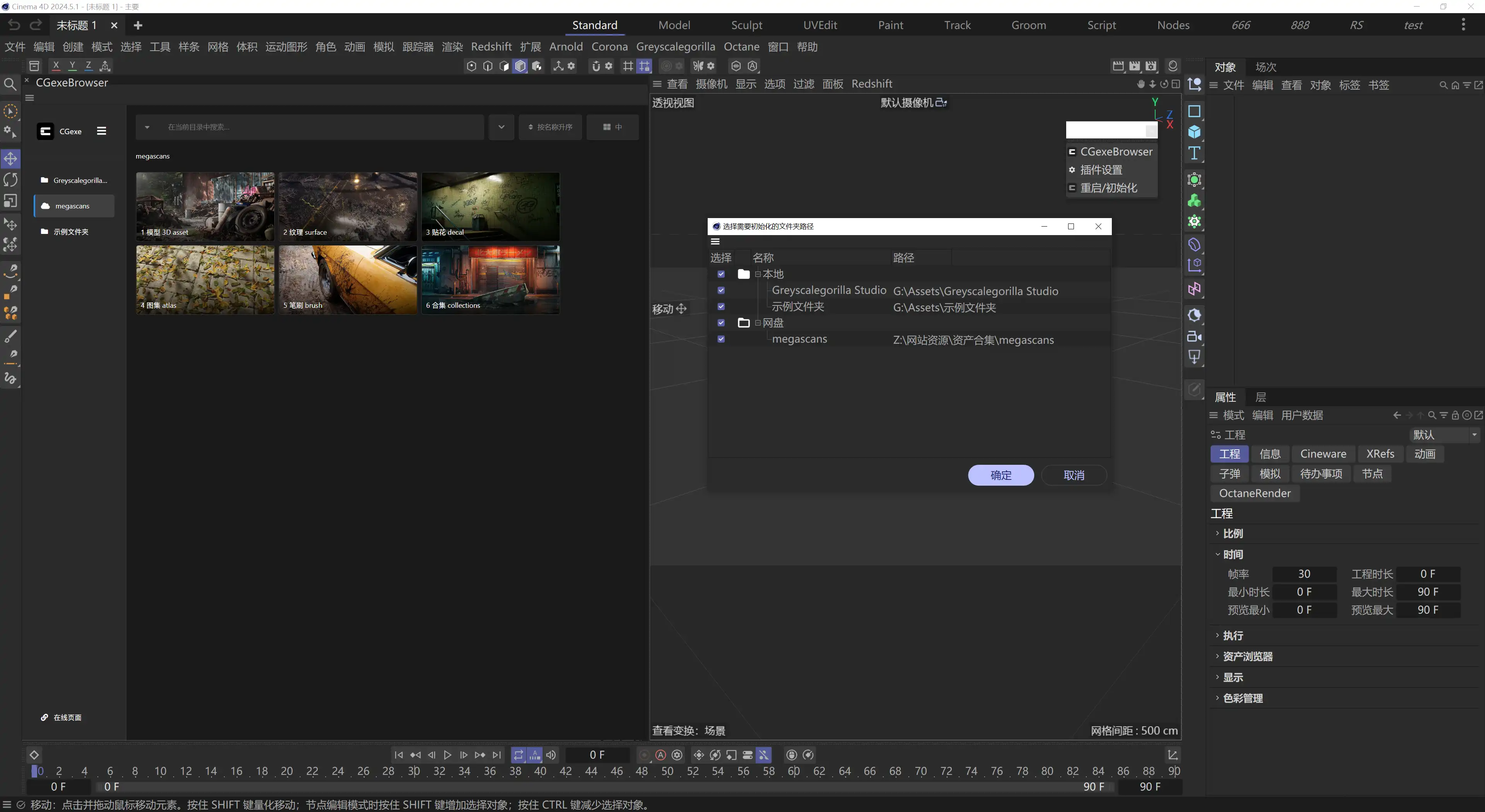Click the Brush paint tool in left toolbar
This screenshot has width=1485, height=812.
(10, 336)
